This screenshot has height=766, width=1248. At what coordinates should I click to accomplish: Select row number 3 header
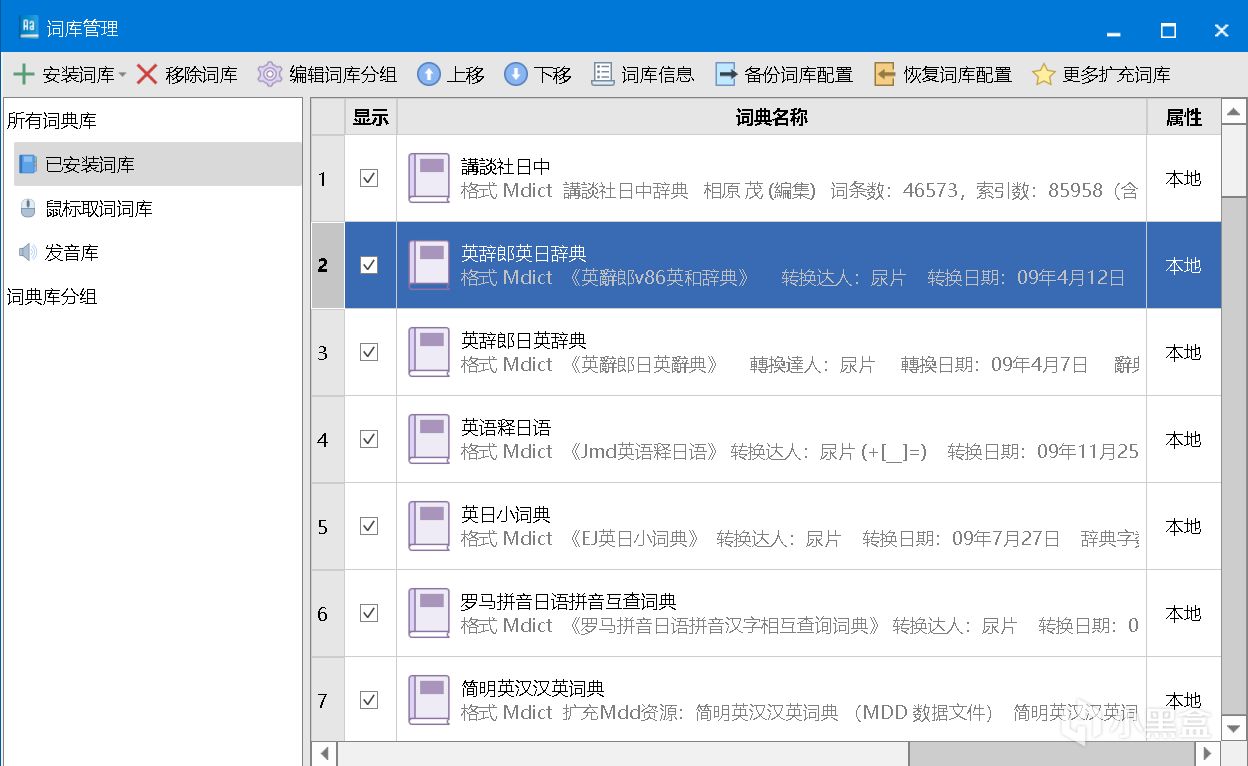tap(328, 352)
